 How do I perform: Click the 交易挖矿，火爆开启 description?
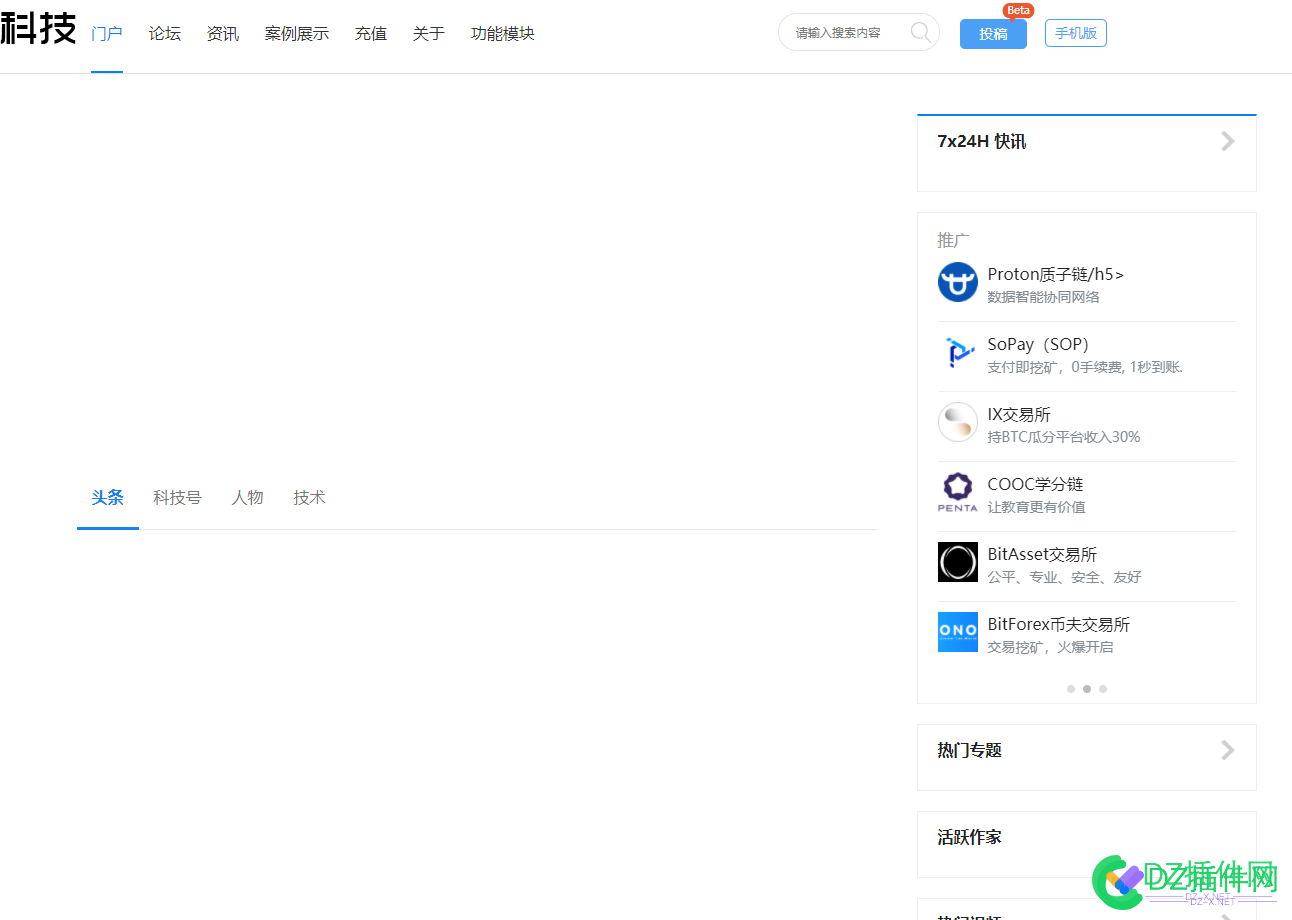(x=1051, y=647)
